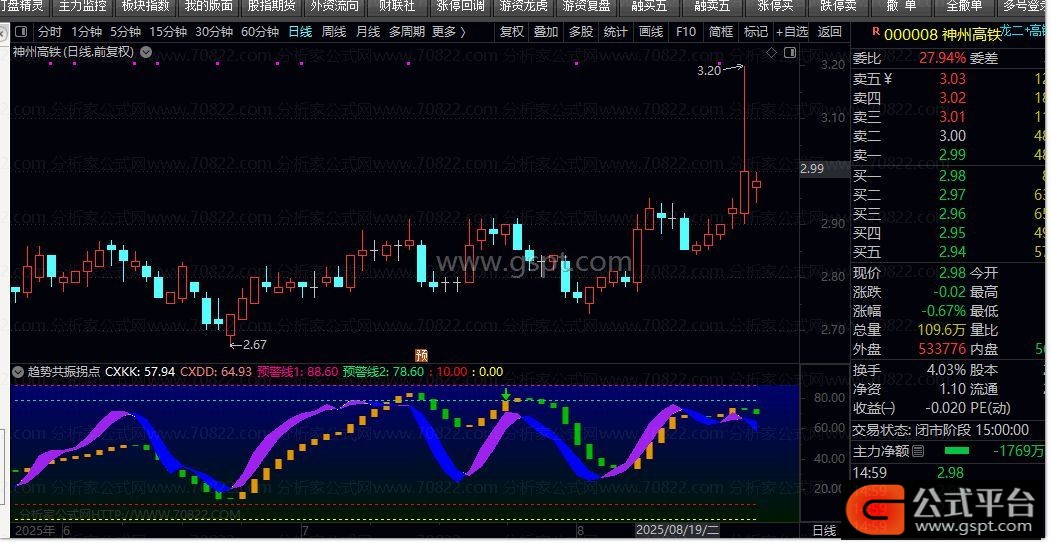The width and height of the screenshot is (1051, 543).
Task: Expand the 趋势共振拐点 indicator dropdown
Action: 17,371
